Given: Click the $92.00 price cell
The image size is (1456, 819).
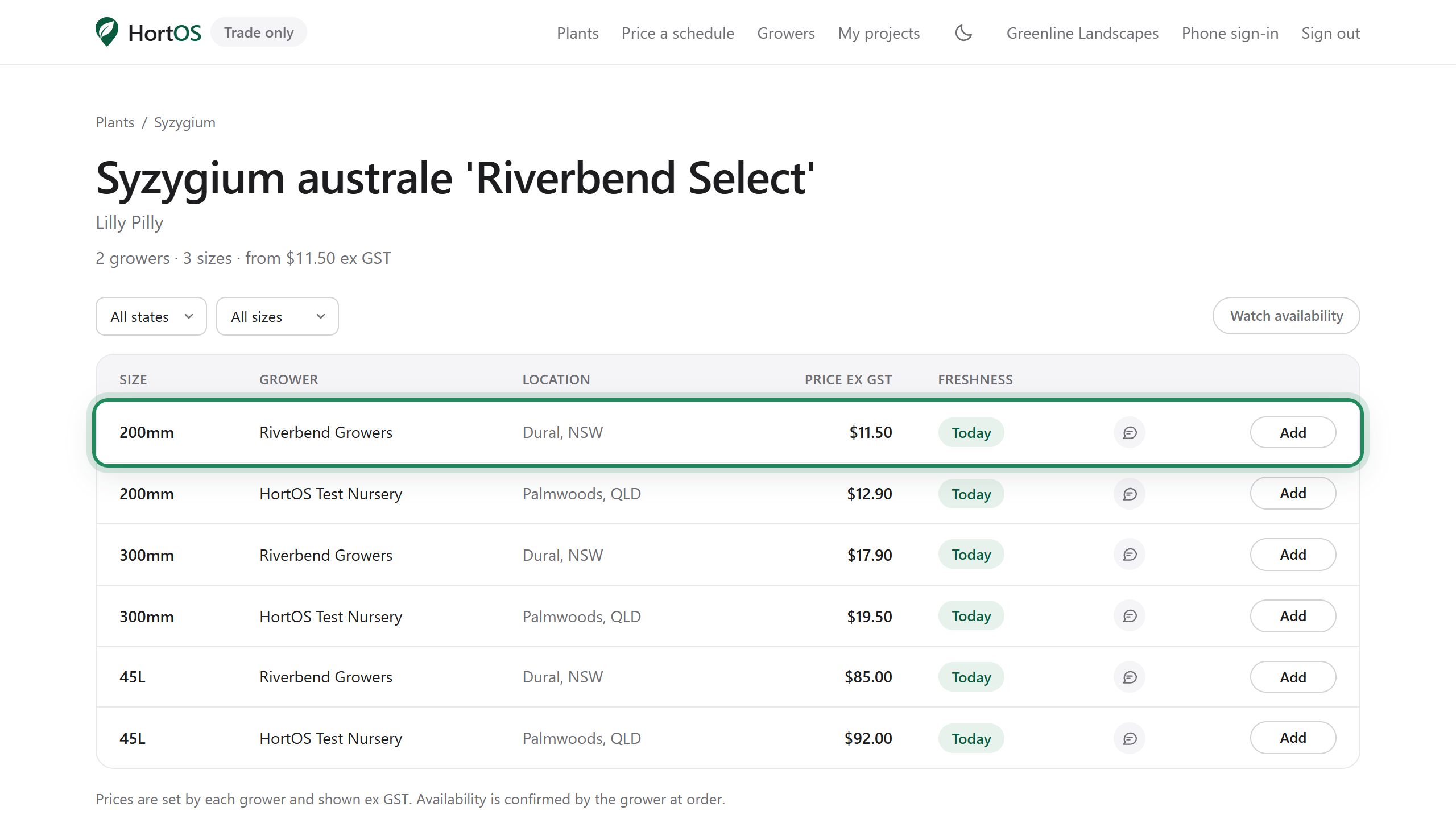Looking at the screenshot, I should pos(868,738).
